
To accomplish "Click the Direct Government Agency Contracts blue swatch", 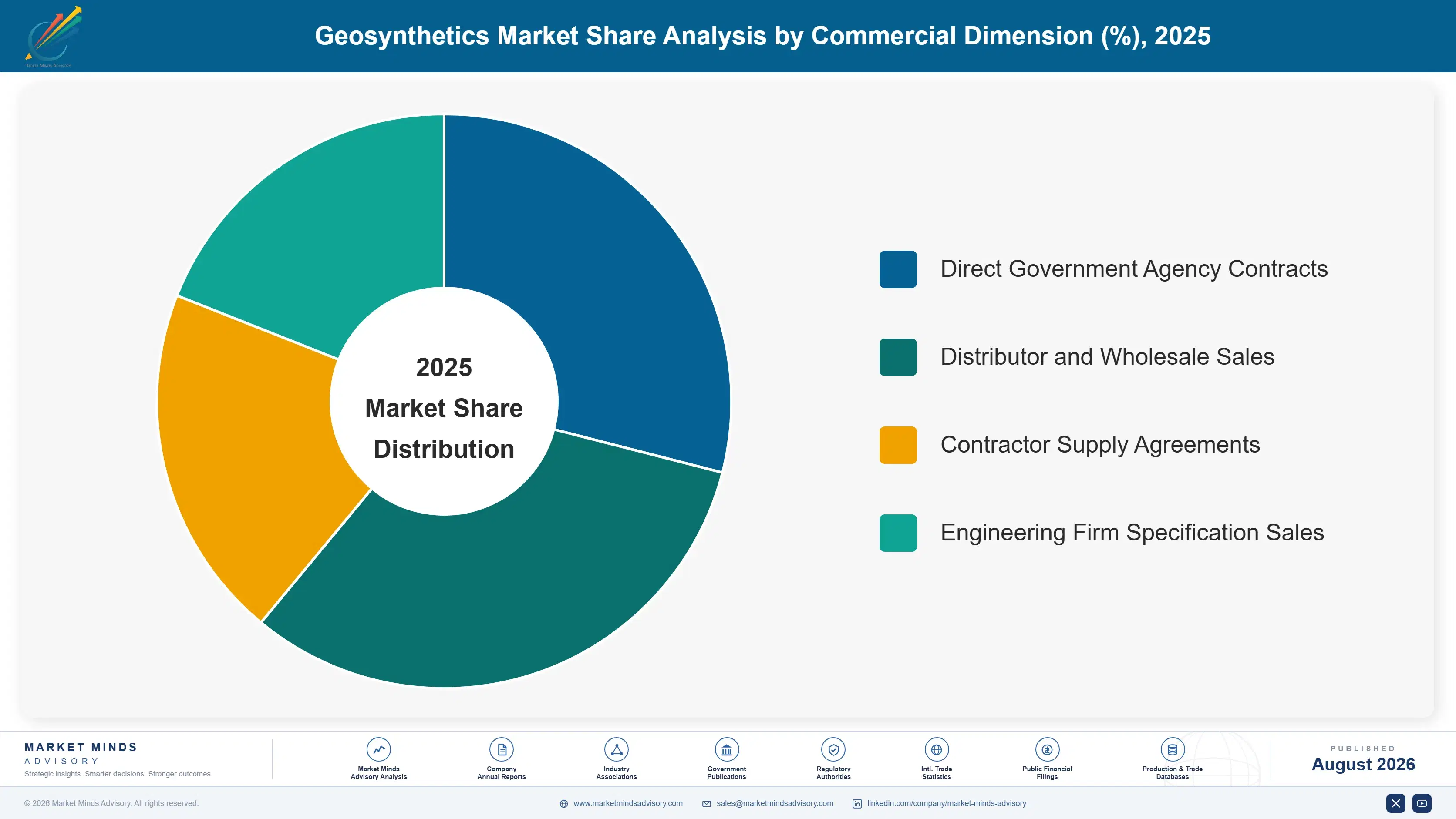I will [x=897, y=269].
